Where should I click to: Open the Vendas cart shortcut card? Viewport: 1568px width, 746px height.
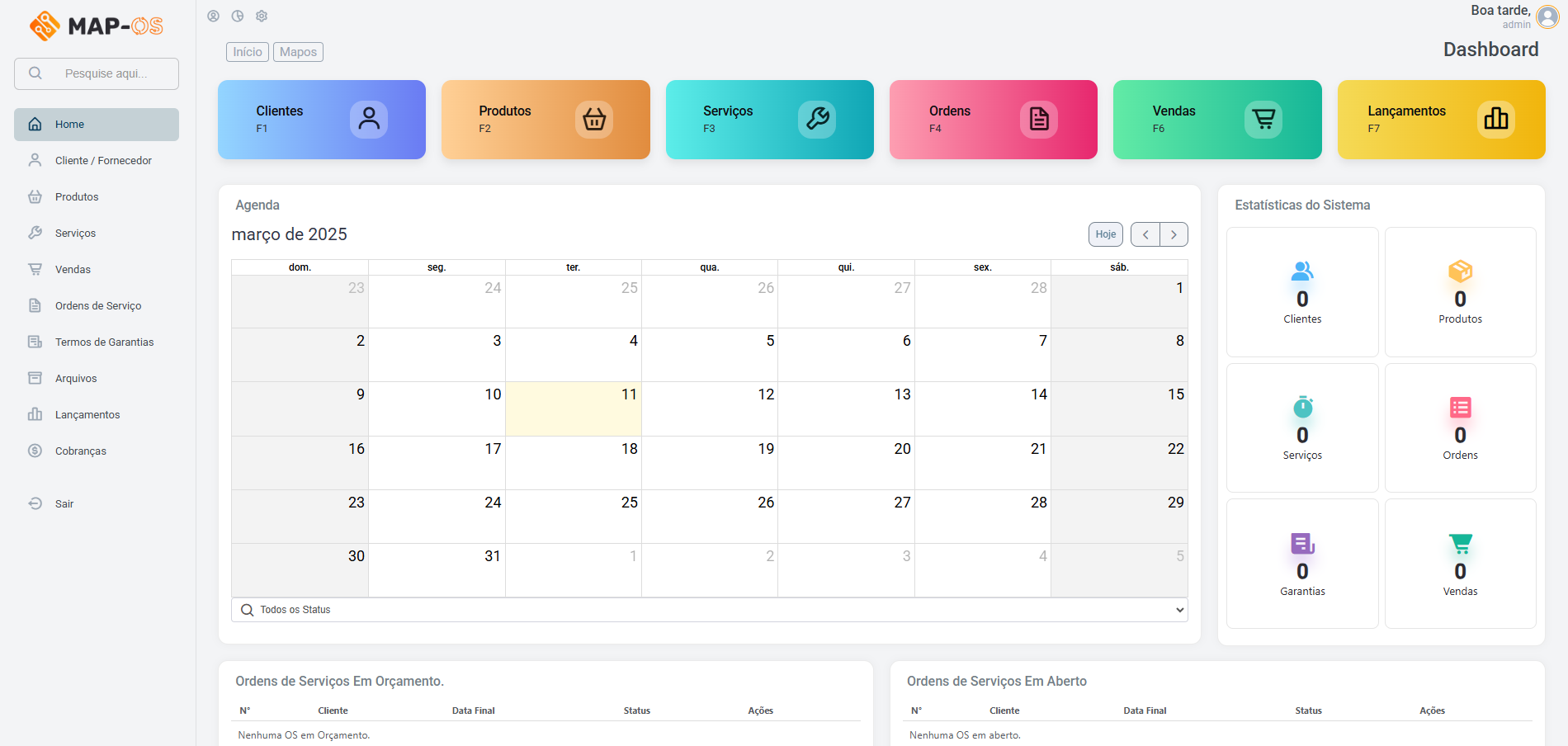[1217, 120]
